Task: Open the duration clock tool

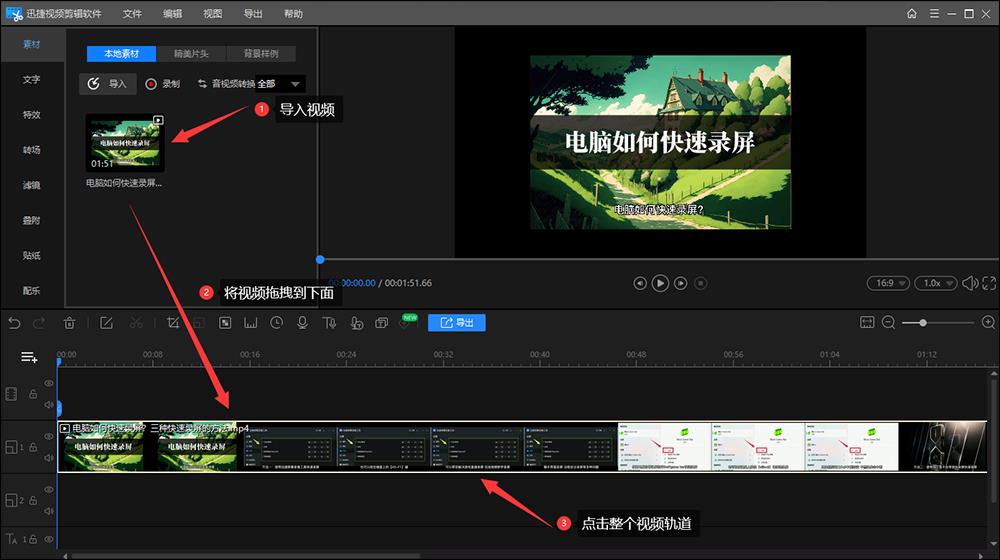Action: (276, 323)
